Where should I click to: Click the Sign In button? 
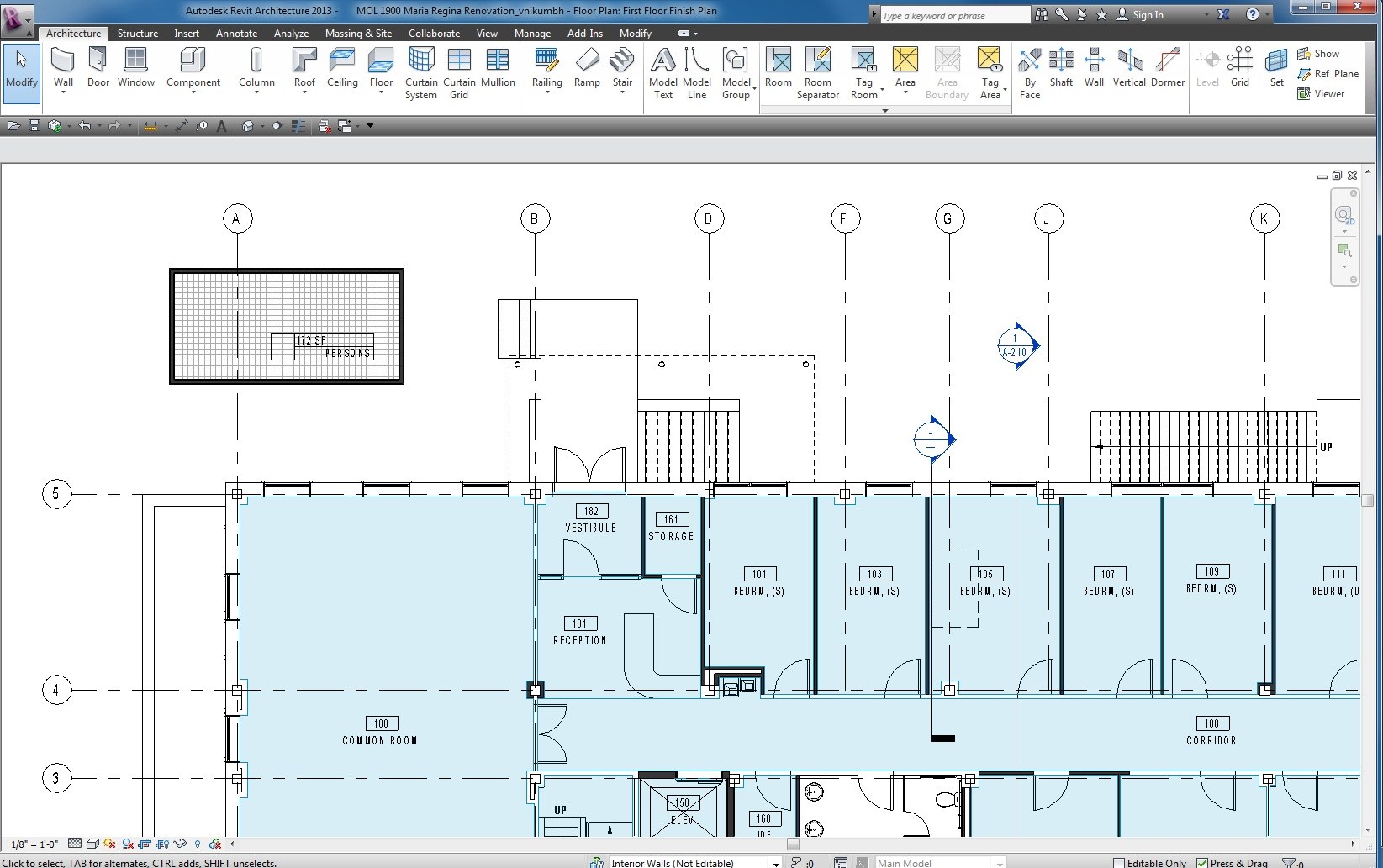[x=1148, y=15]
